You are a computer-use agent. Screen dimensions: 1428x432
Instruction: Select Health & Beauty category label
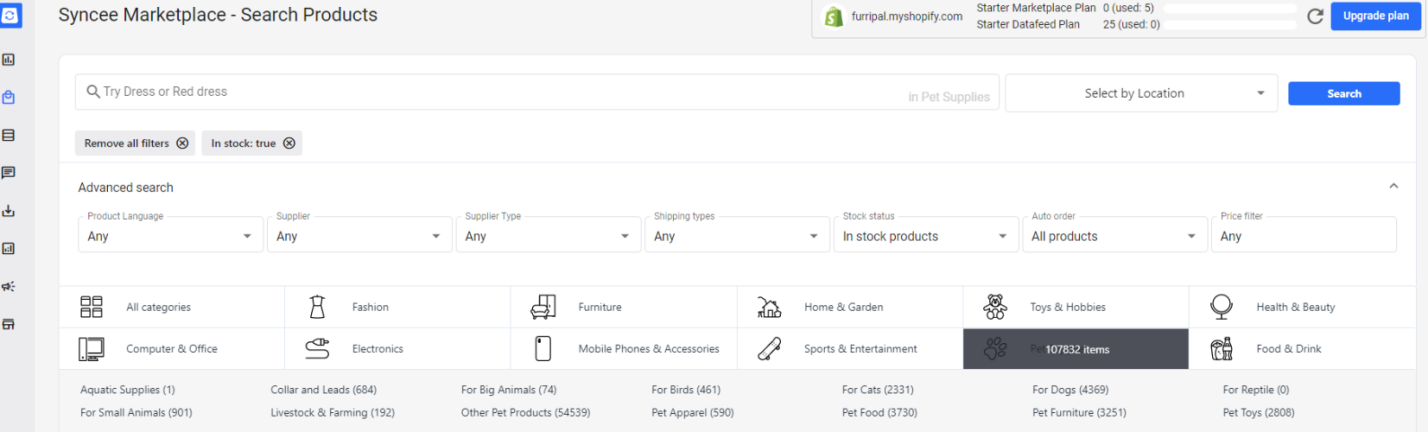tap(1296, 307)
